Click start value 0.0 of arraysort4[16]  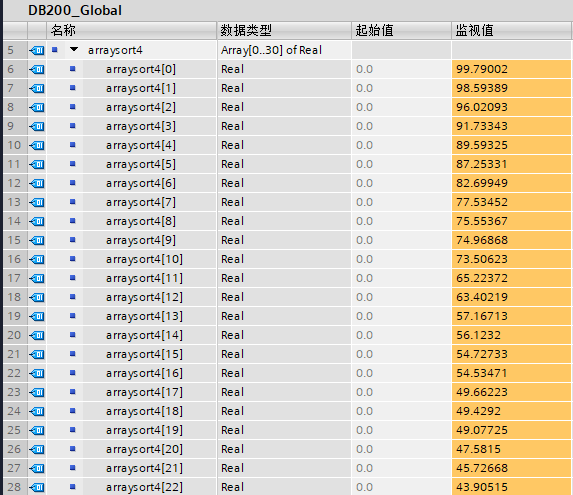pyautogui.click(x=401, y=373)
